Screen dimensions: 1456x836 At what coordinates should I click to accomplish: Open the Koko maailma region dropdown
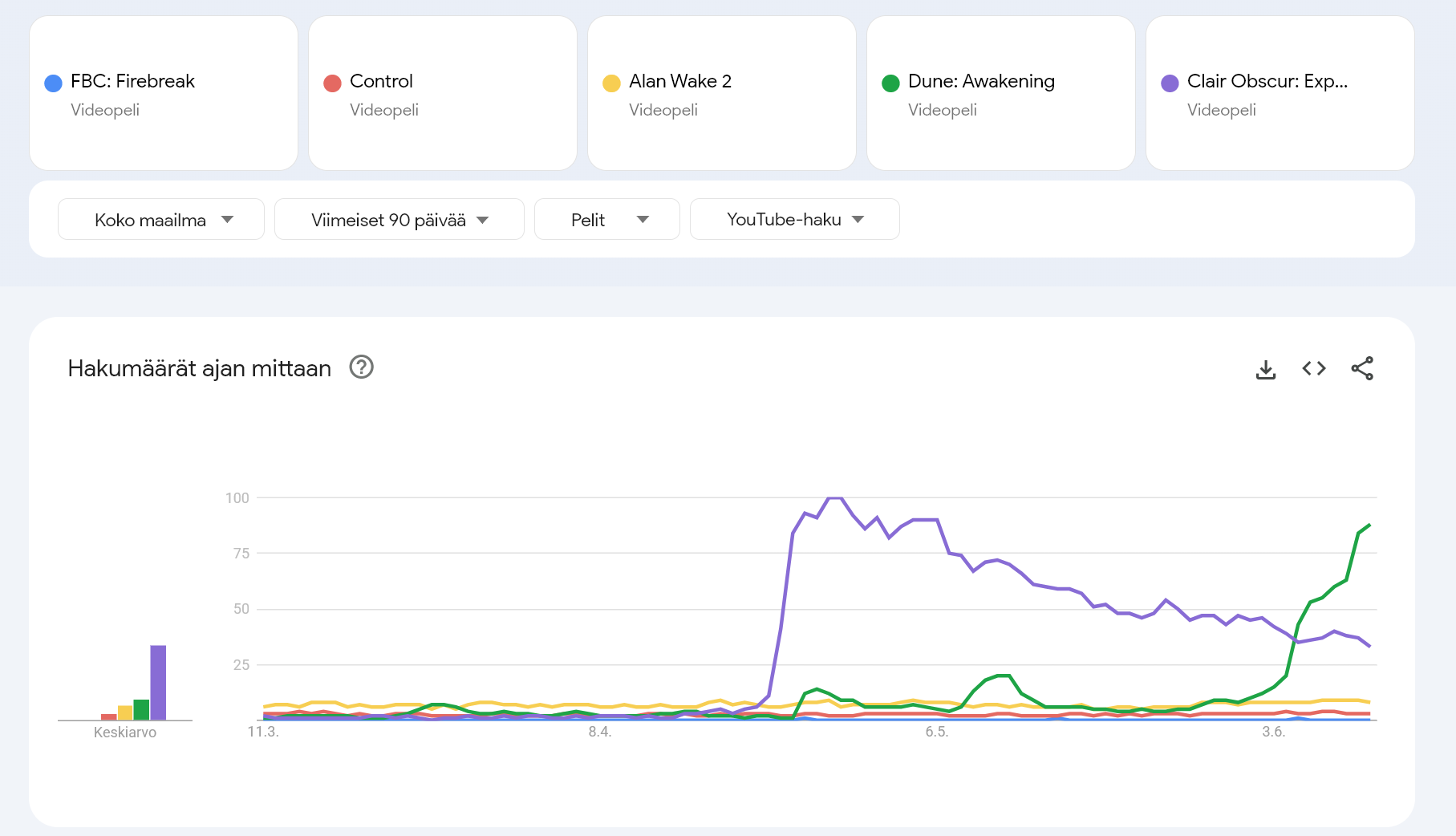pos(161,219)
